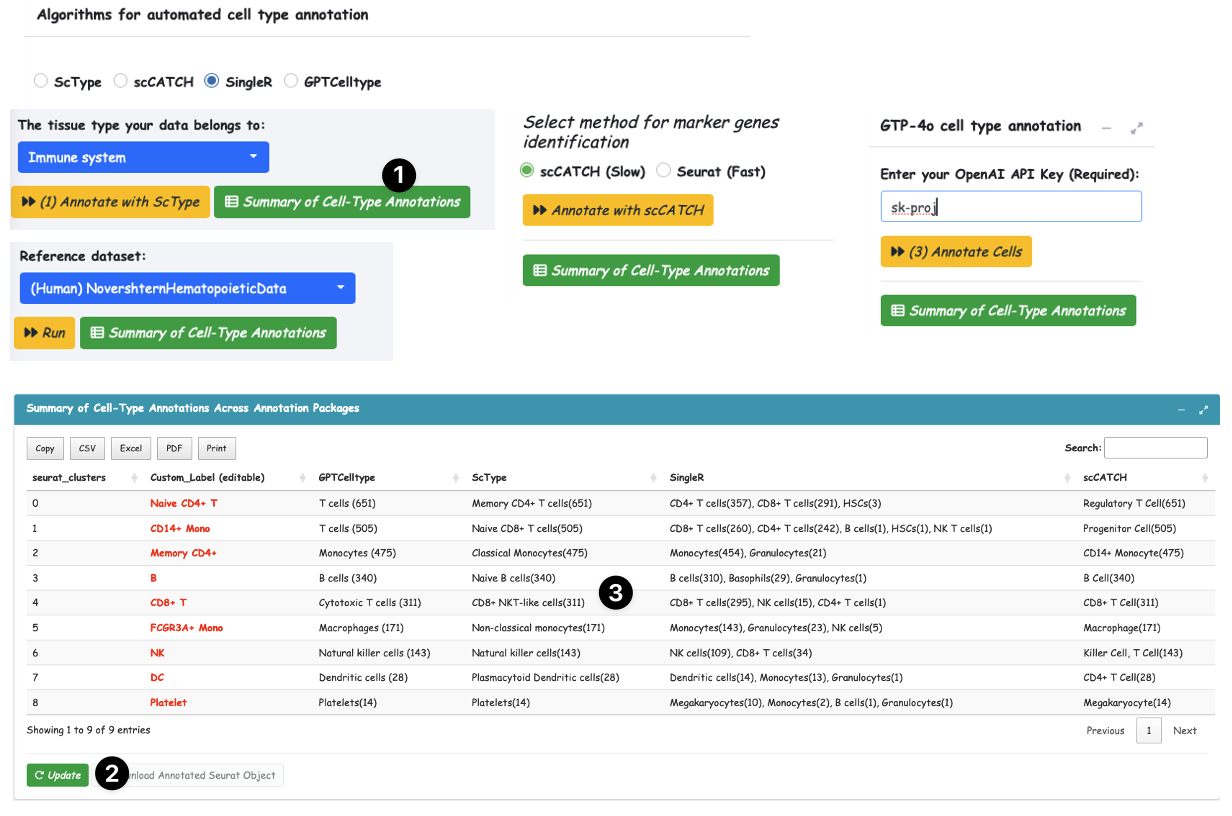Select Seurat (Fast) marker gene method
This screenshot has height=816, width=1232.
tap(663, 171)
